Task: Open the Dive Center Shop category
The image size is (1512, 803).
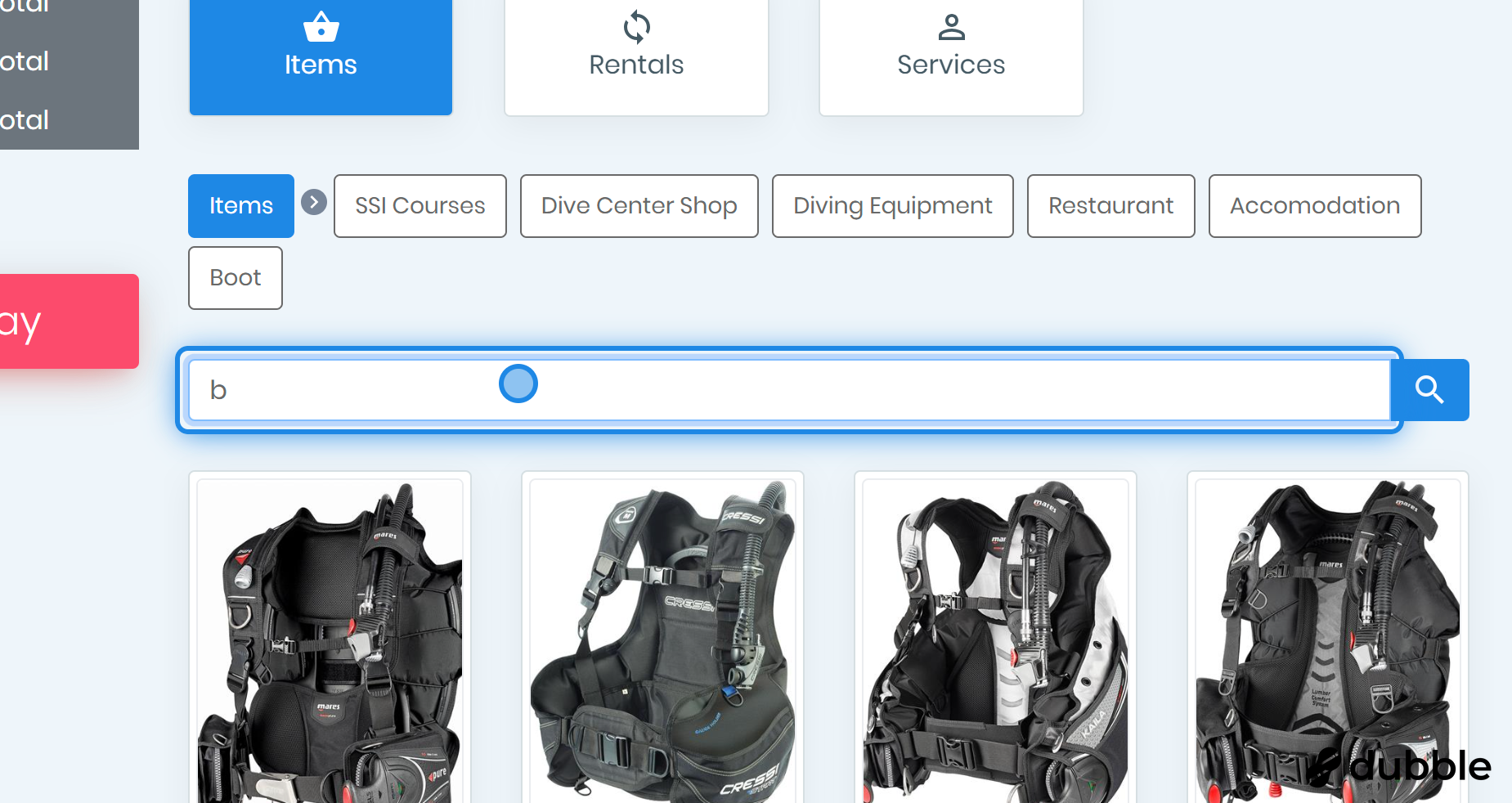Action: pos(639,206)
